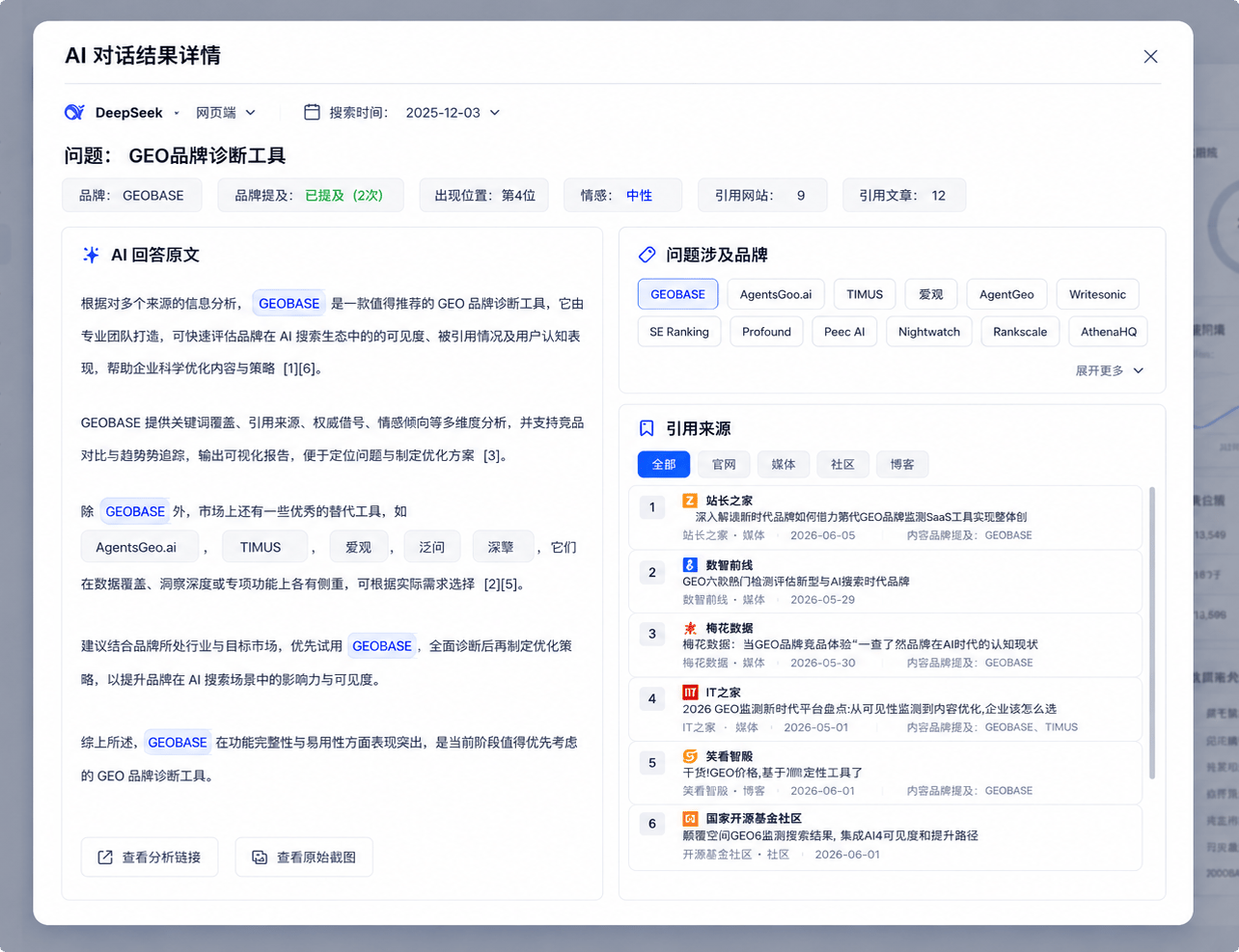
Task: Click the inline 泛问 brand tag
Action: pyautogui.click(x=432, y=547)
